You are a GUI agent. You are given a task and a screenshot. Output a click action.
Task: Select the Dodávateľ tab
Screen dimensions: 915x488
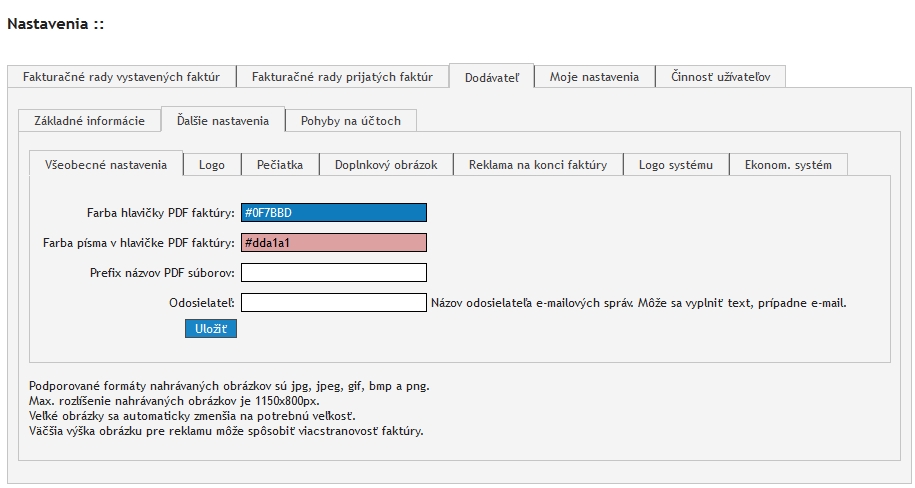491,77
